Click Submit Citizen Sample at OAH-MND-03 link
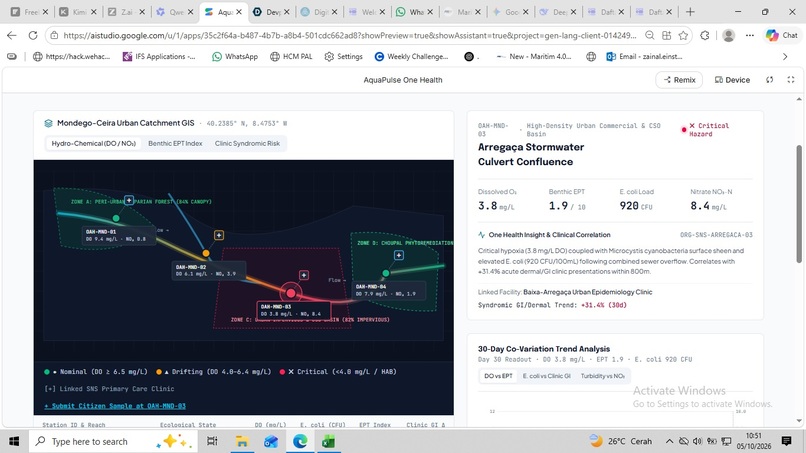Image resolution: width=806 pixels, height=453 pixels. tap(115, 406)
